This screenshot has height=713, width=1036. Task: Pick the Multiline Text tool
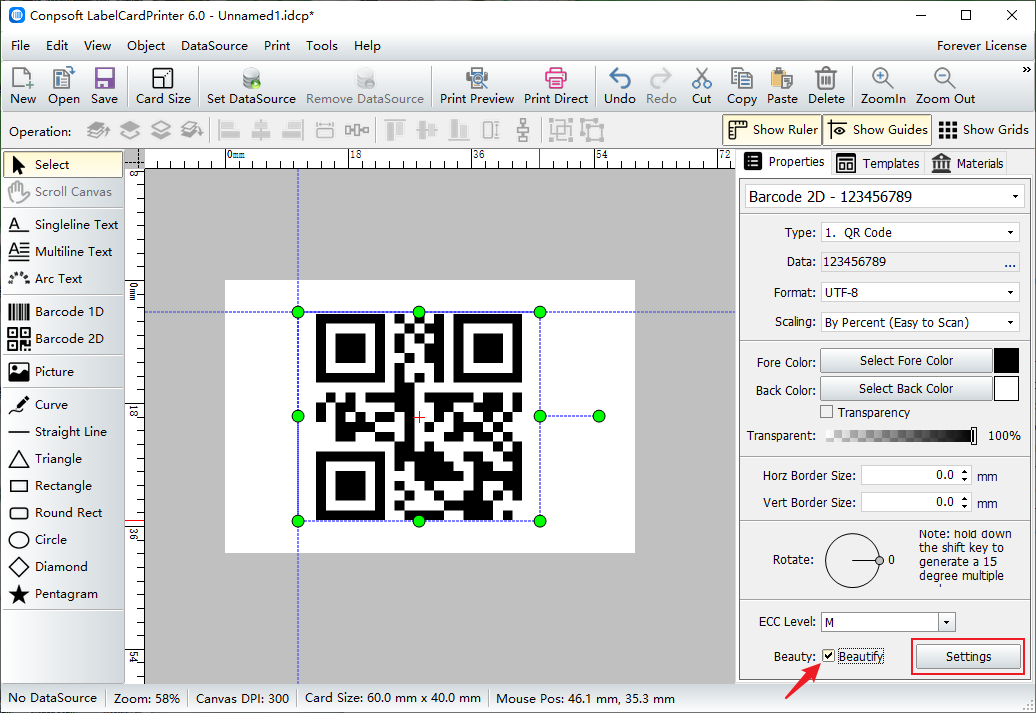click(63, 252)
